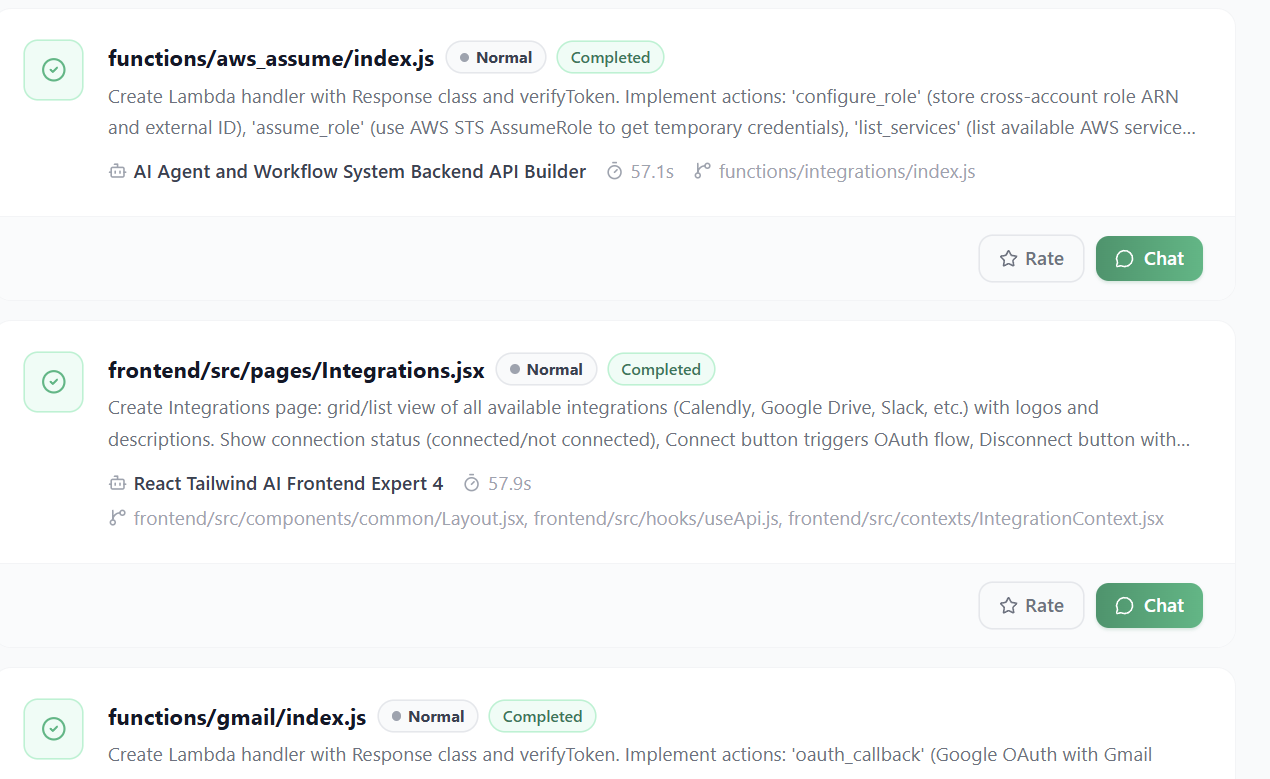1270x779 pixels.
Task: Click the Normal priority badge on gmail task
Action: pyautogui.click(x=428, y=717)
